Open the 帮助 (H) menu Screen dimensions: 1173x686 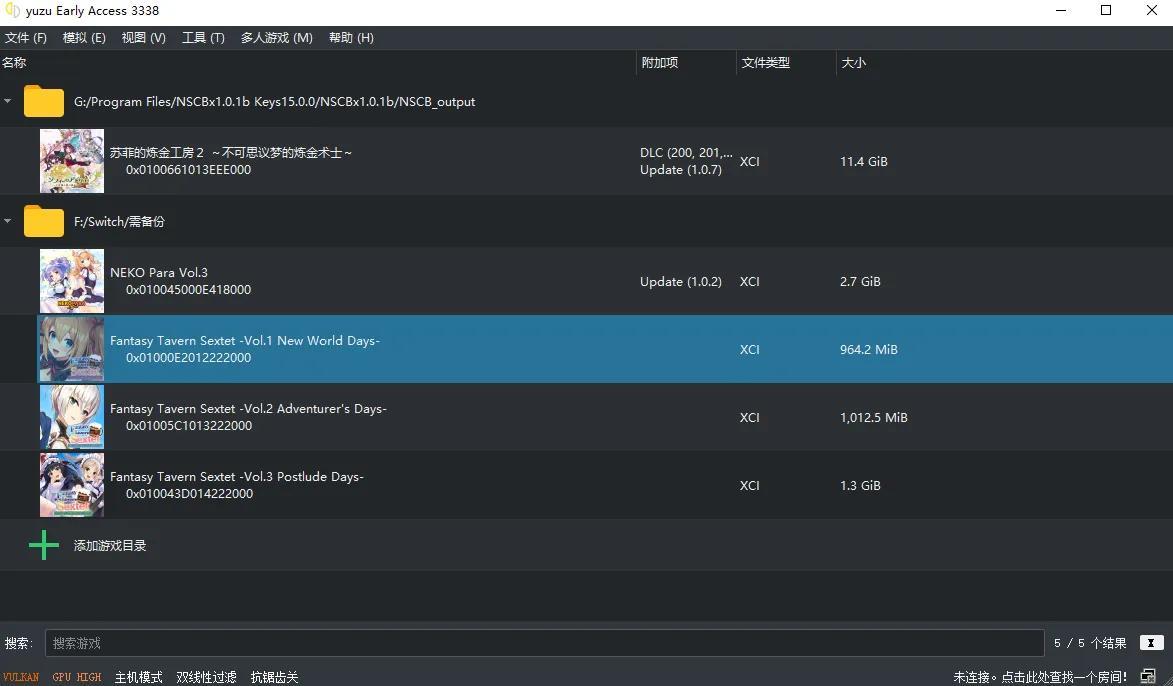tap(351, 37)
